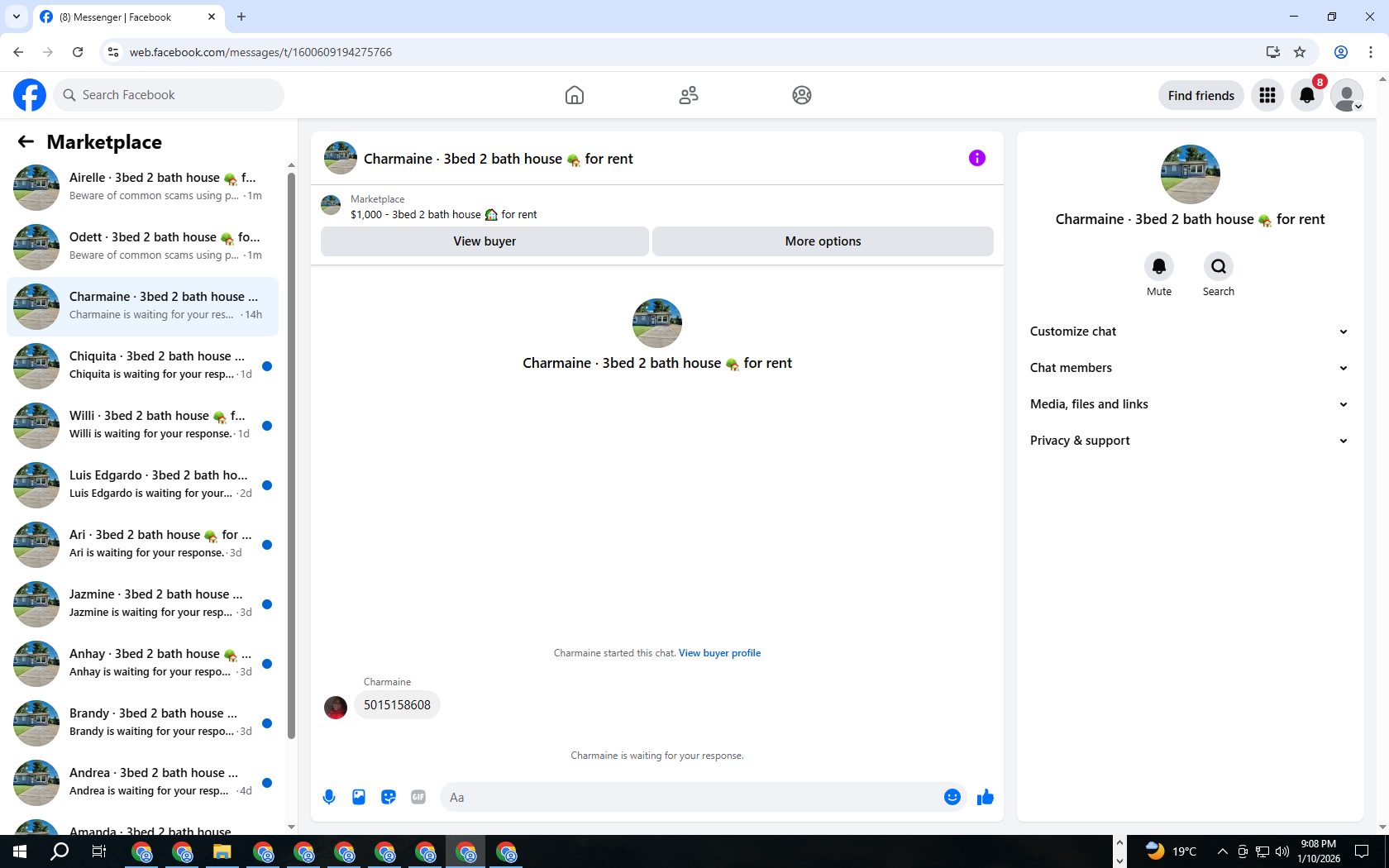Image resolution: width=1389 pixels, height=868 pixels.
Task: View site information icon in address bar
Action: [x=113, y=52]
